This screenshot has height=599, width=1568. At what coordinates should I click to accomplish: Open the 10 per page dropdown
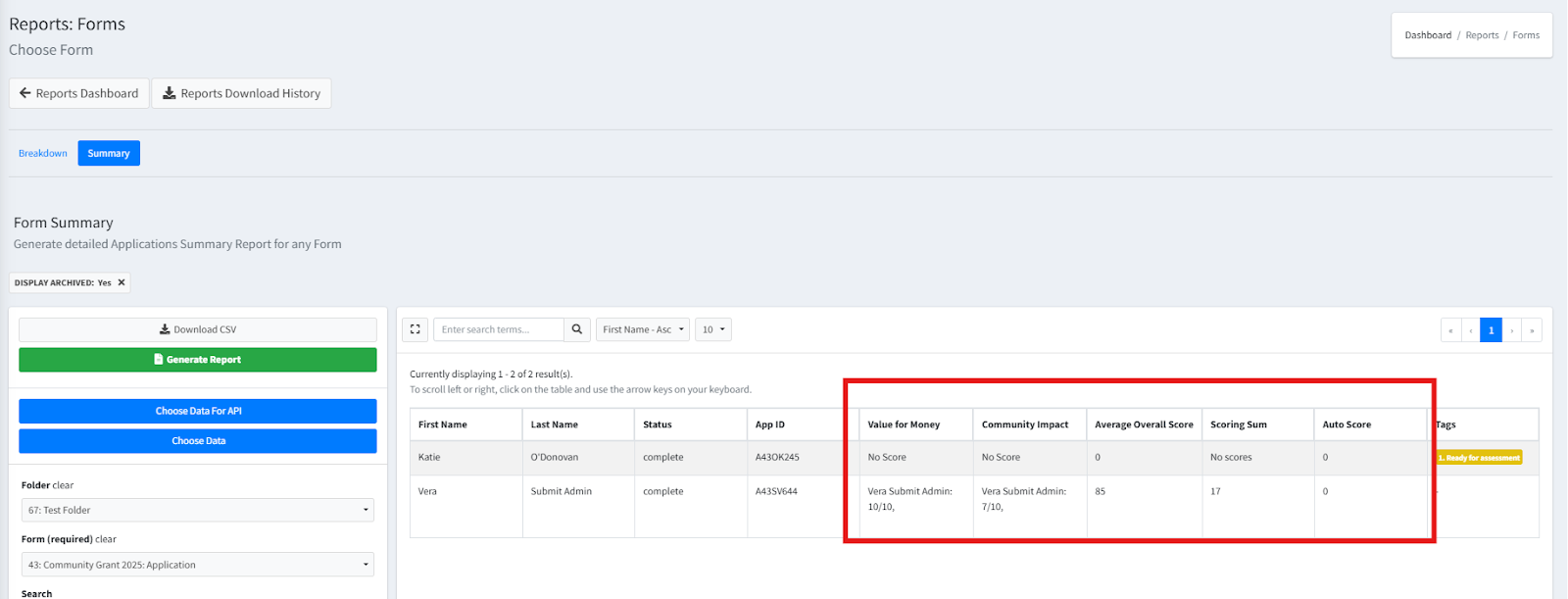(712, 329)
